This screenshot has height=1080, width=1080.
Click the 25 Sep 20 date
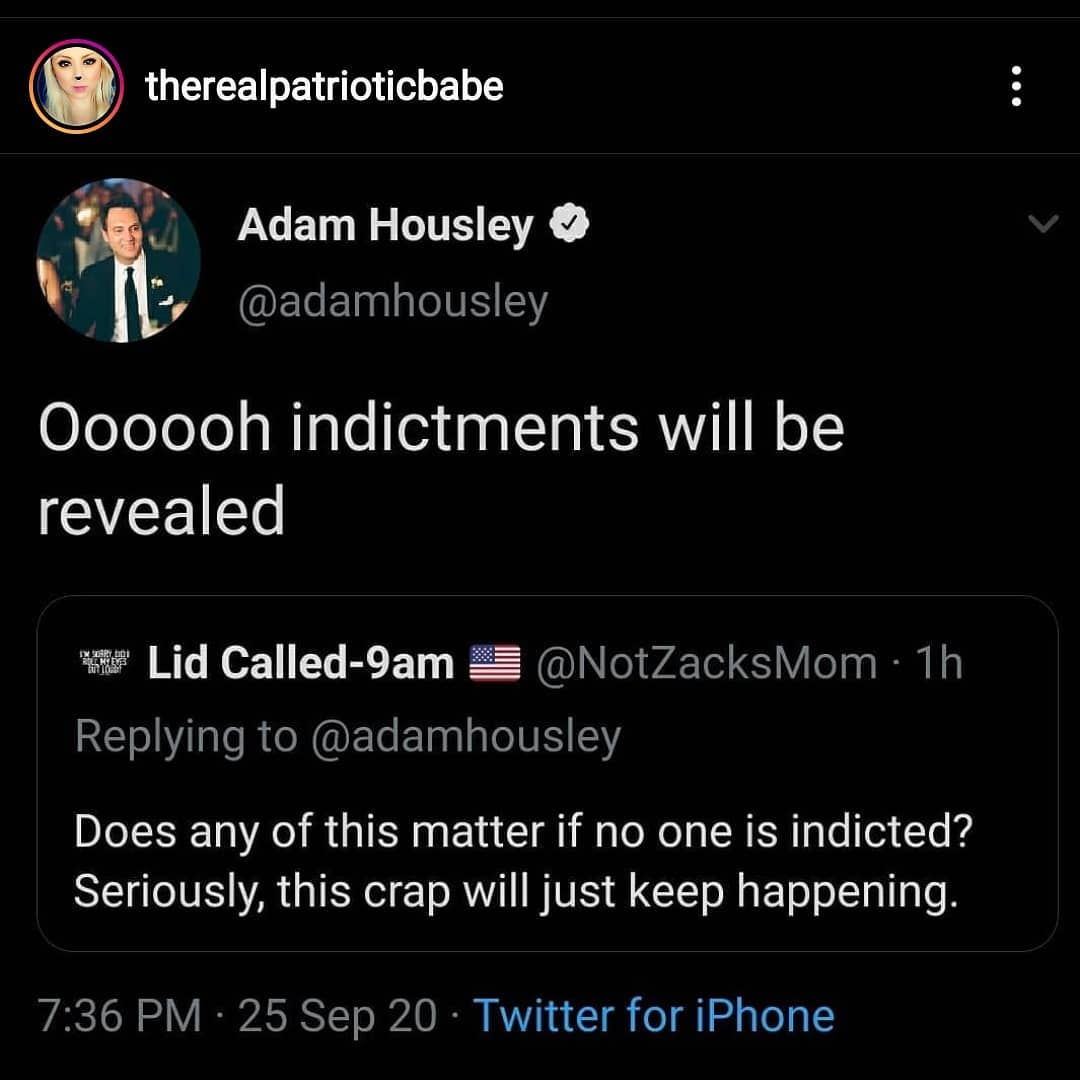(338, 1016)
